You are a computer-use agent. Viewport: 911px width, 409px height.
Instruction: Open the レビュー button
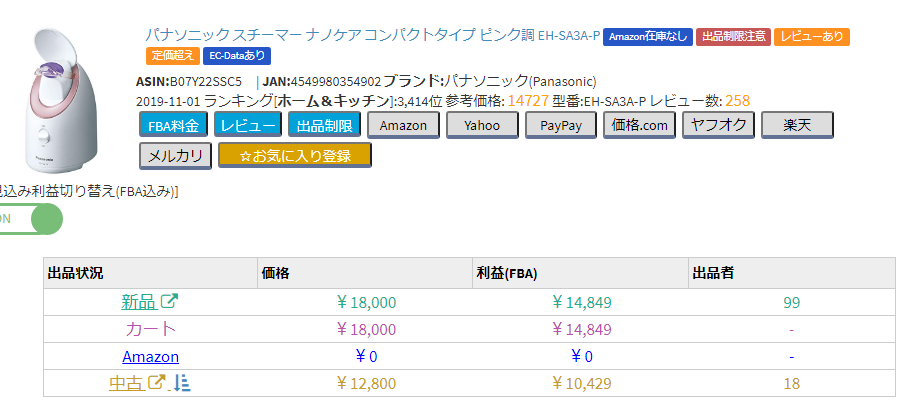tap(248, 125)
